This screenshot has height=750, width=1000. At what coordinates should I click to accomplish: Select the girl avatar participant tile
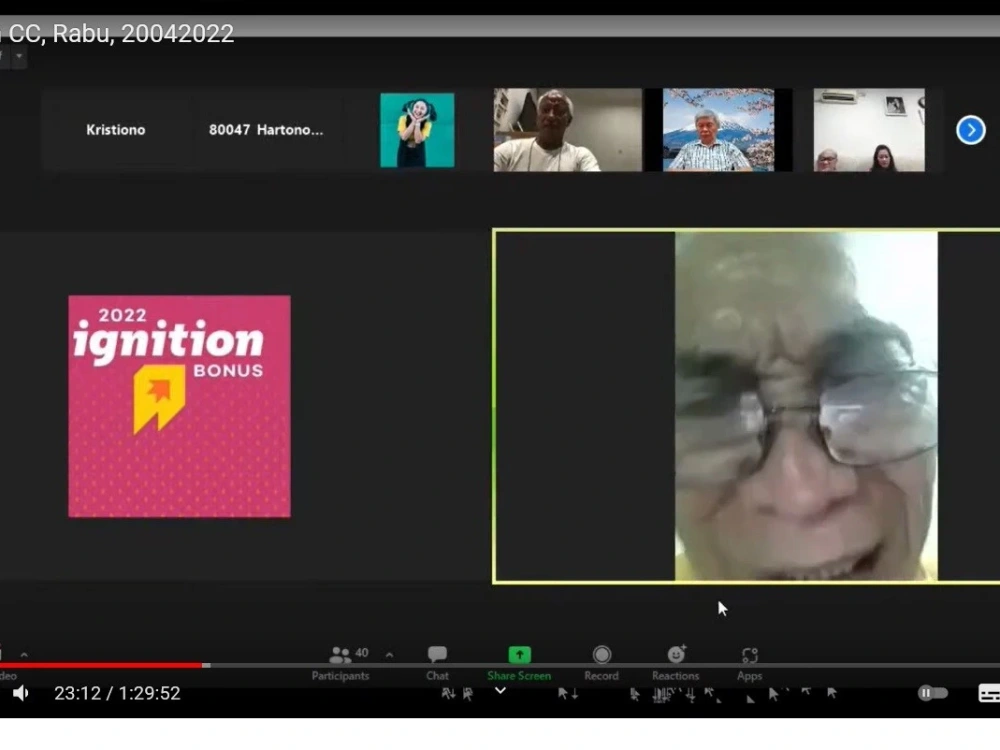pyautogui.click(x=417, y=130)
